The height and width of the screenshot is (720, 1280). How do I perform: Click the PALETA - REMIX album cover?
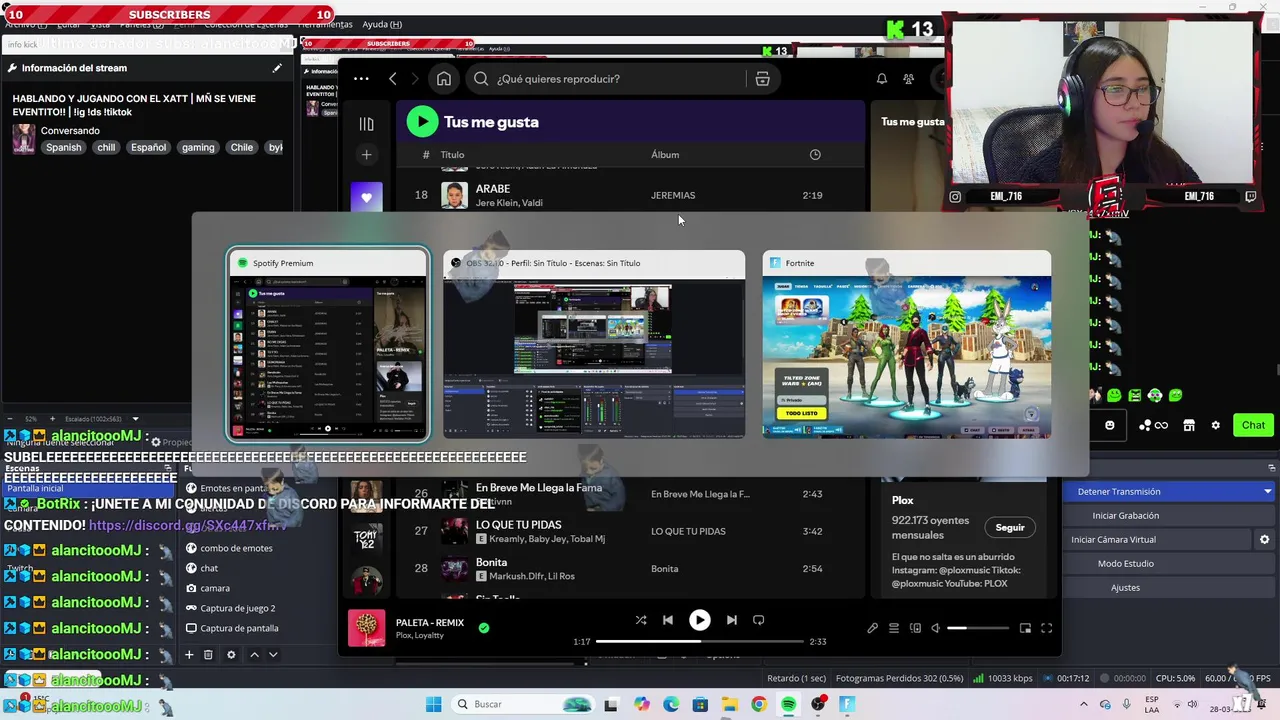pos(366,628)
